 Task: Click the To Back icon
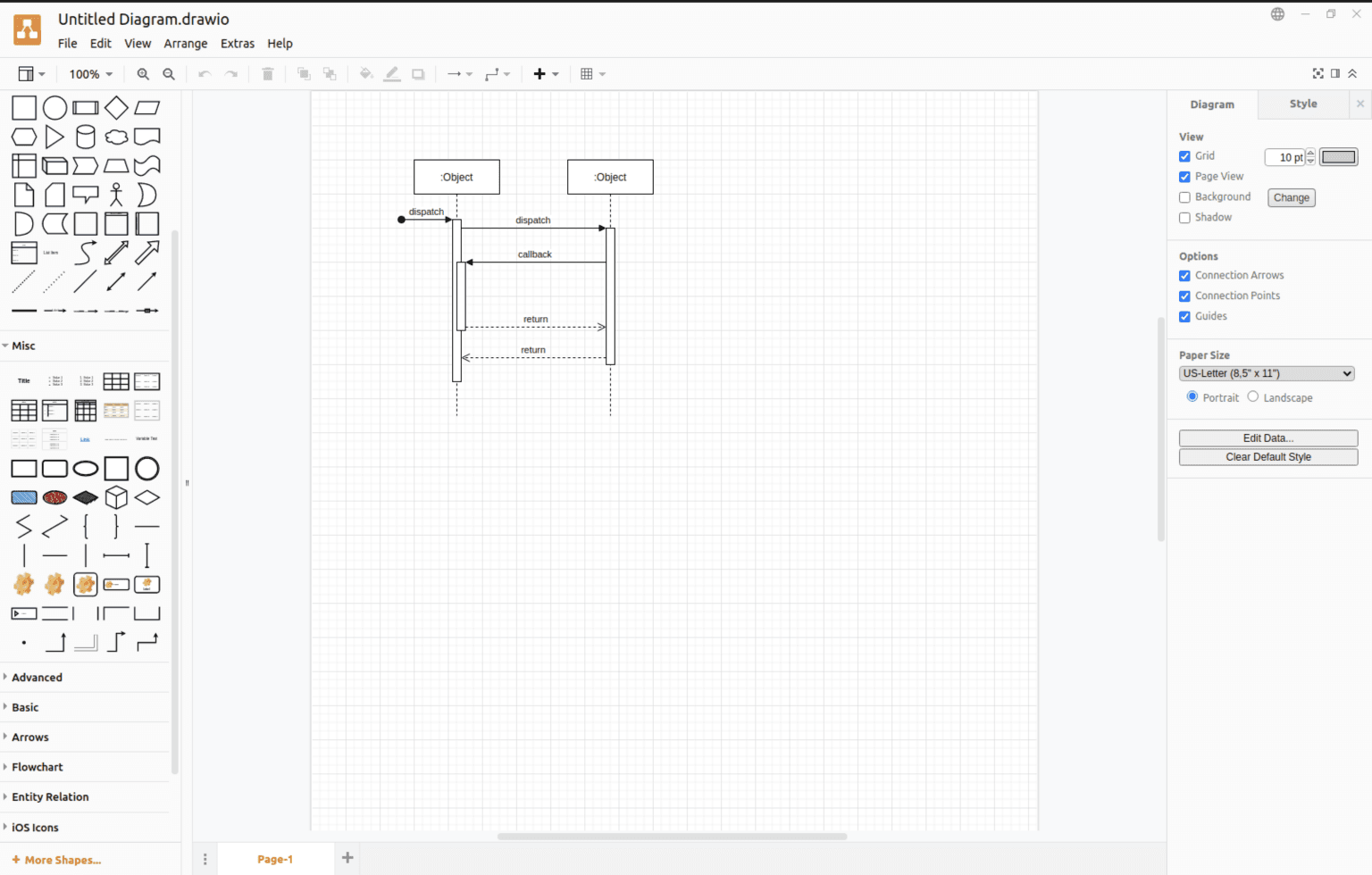pos(330,73)
